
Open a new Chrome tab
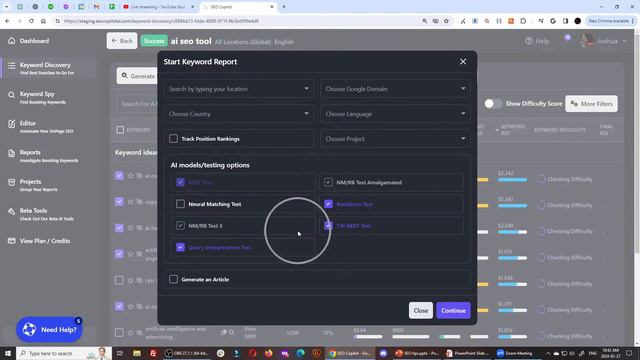(284, 7)
